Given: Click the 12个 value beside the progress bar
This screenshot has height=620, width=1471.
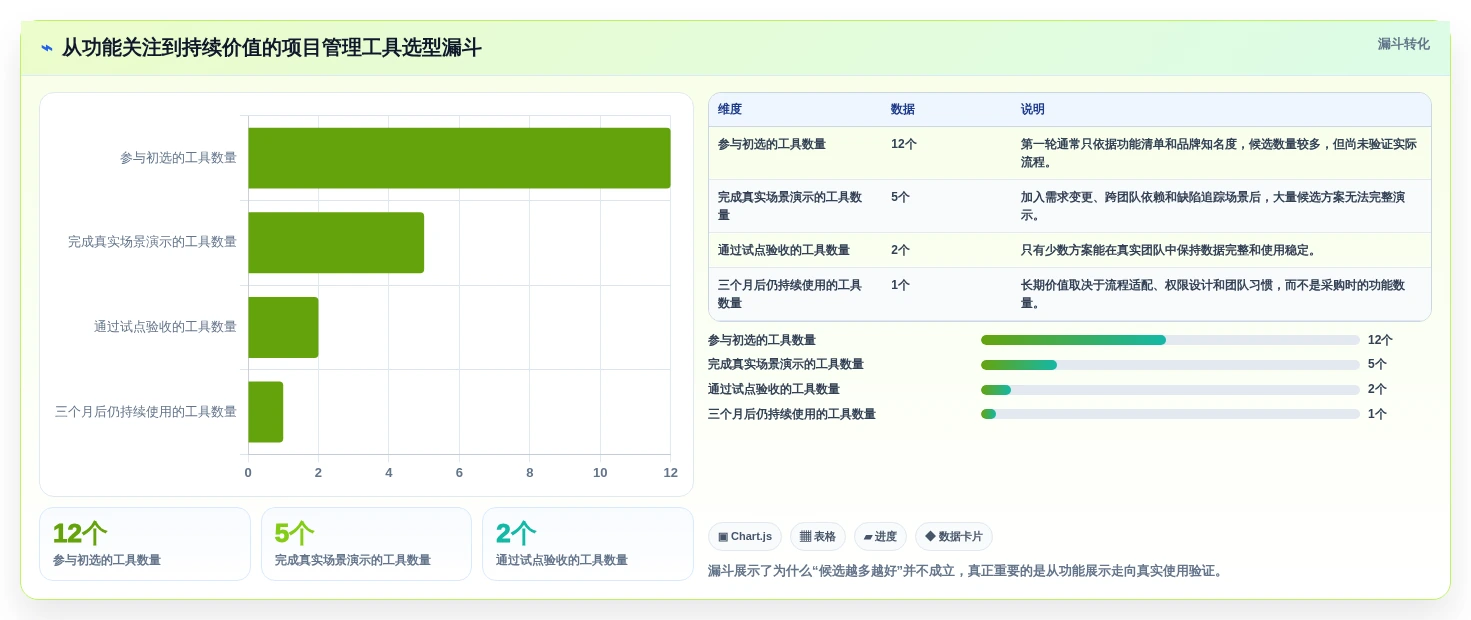Looking at the screenshot, I should tap(1380, 340).
